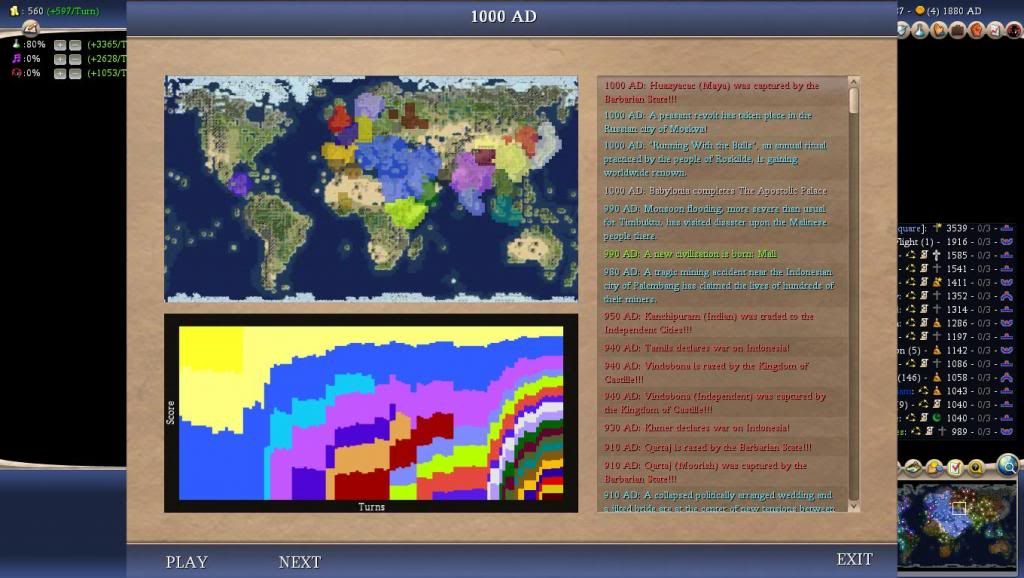The image size is (1024, 578).
Task: Decrease culture rate with minus button
Action: [x=75, y=59]
